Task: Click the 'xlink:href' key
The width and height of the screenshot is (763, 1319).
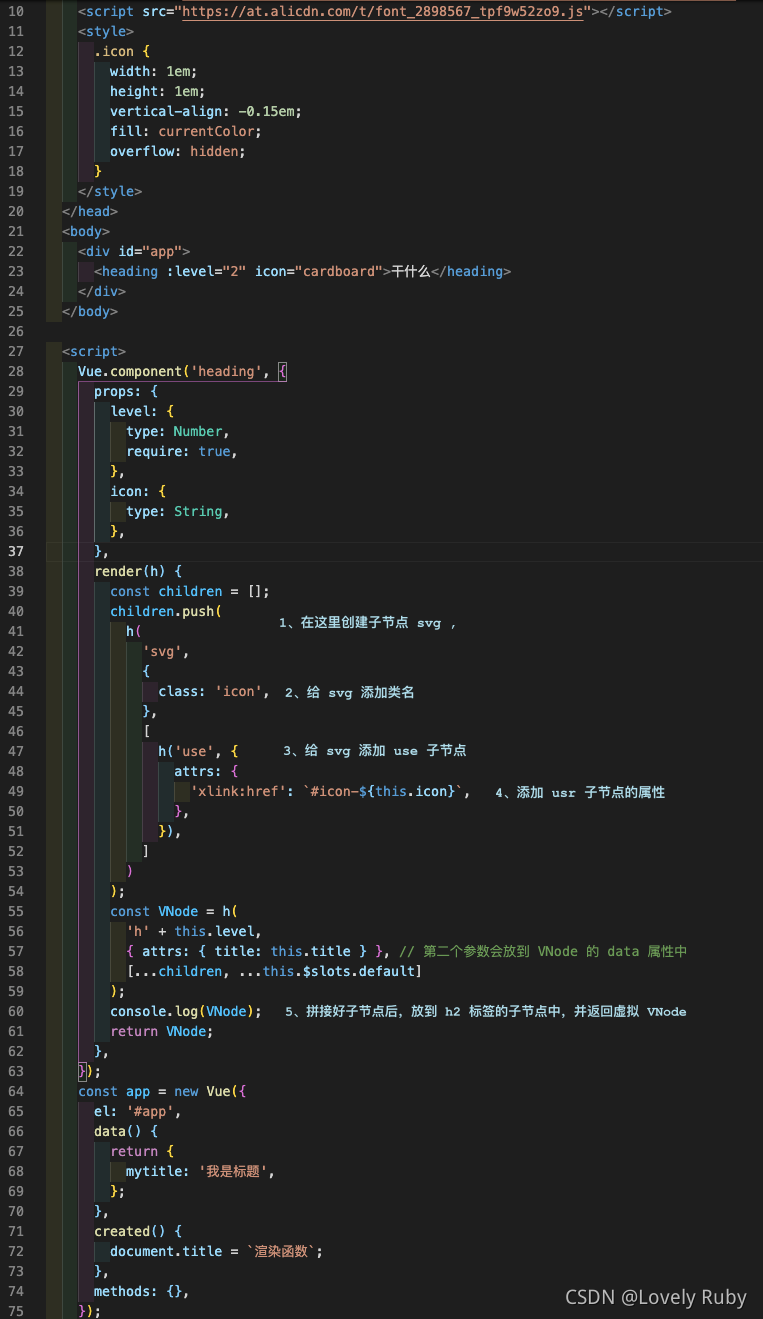Action: (238, 791)
